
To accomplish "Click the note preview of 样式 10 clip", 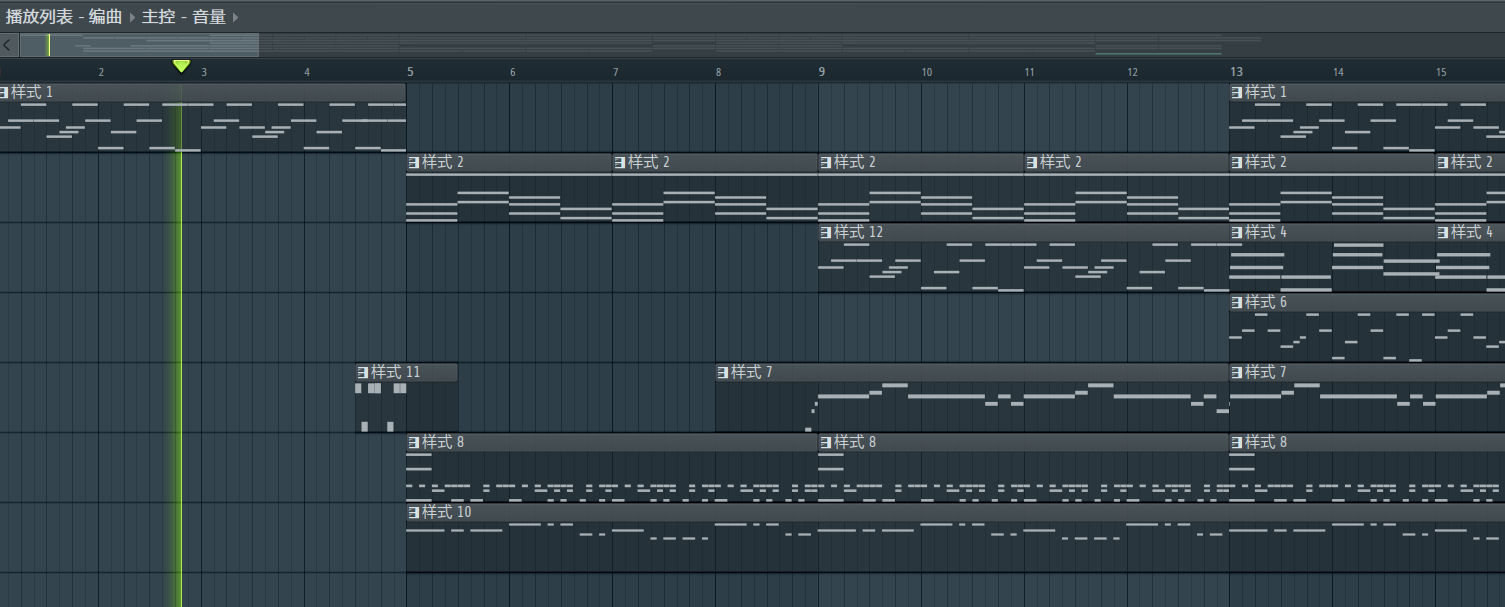I will [x=955, y=547].
